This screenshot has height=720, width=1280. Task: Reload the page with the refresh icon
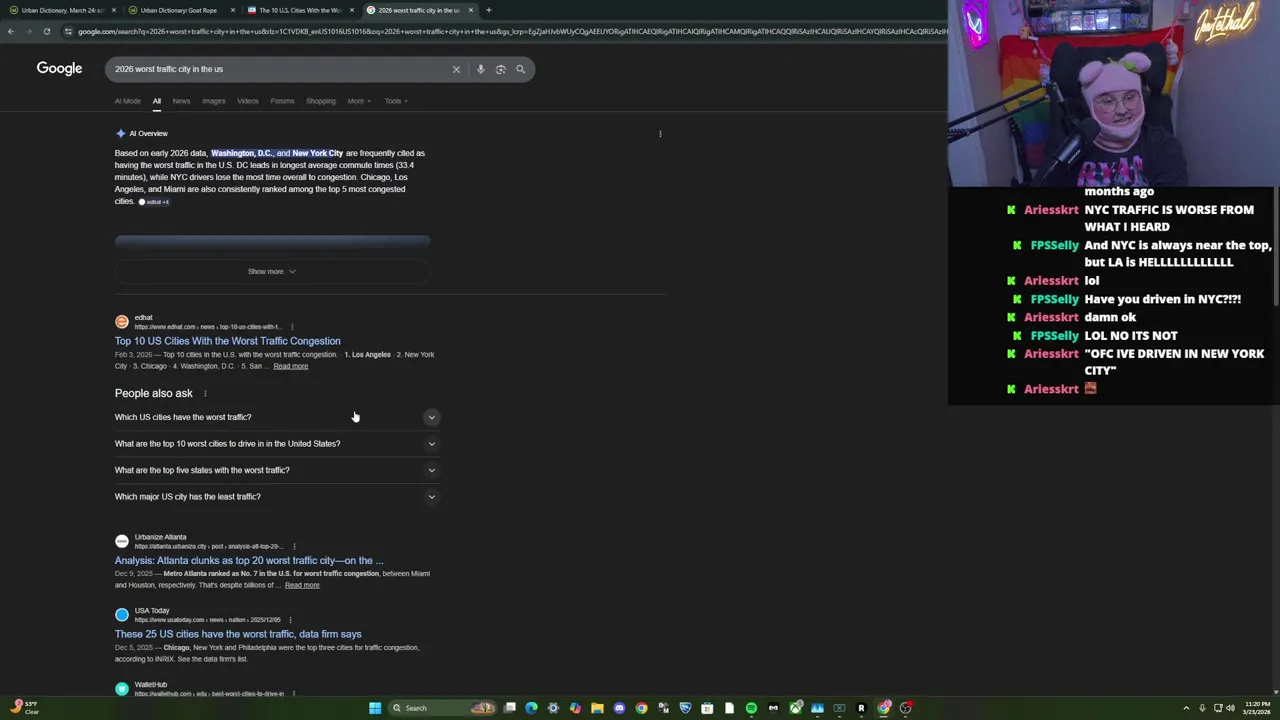coord(46,31)
